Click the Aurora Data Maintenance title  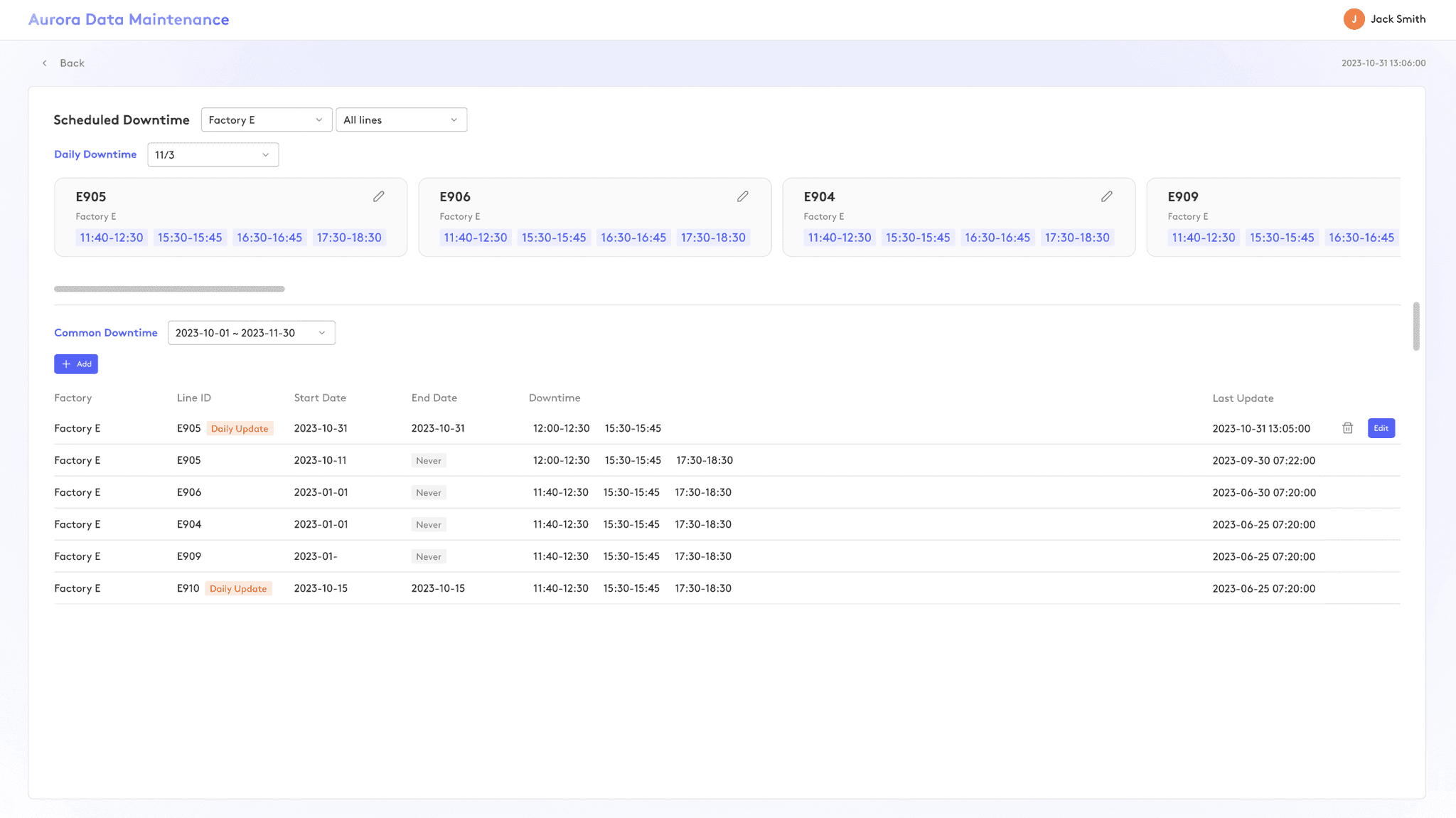click(x=129, y=19)
